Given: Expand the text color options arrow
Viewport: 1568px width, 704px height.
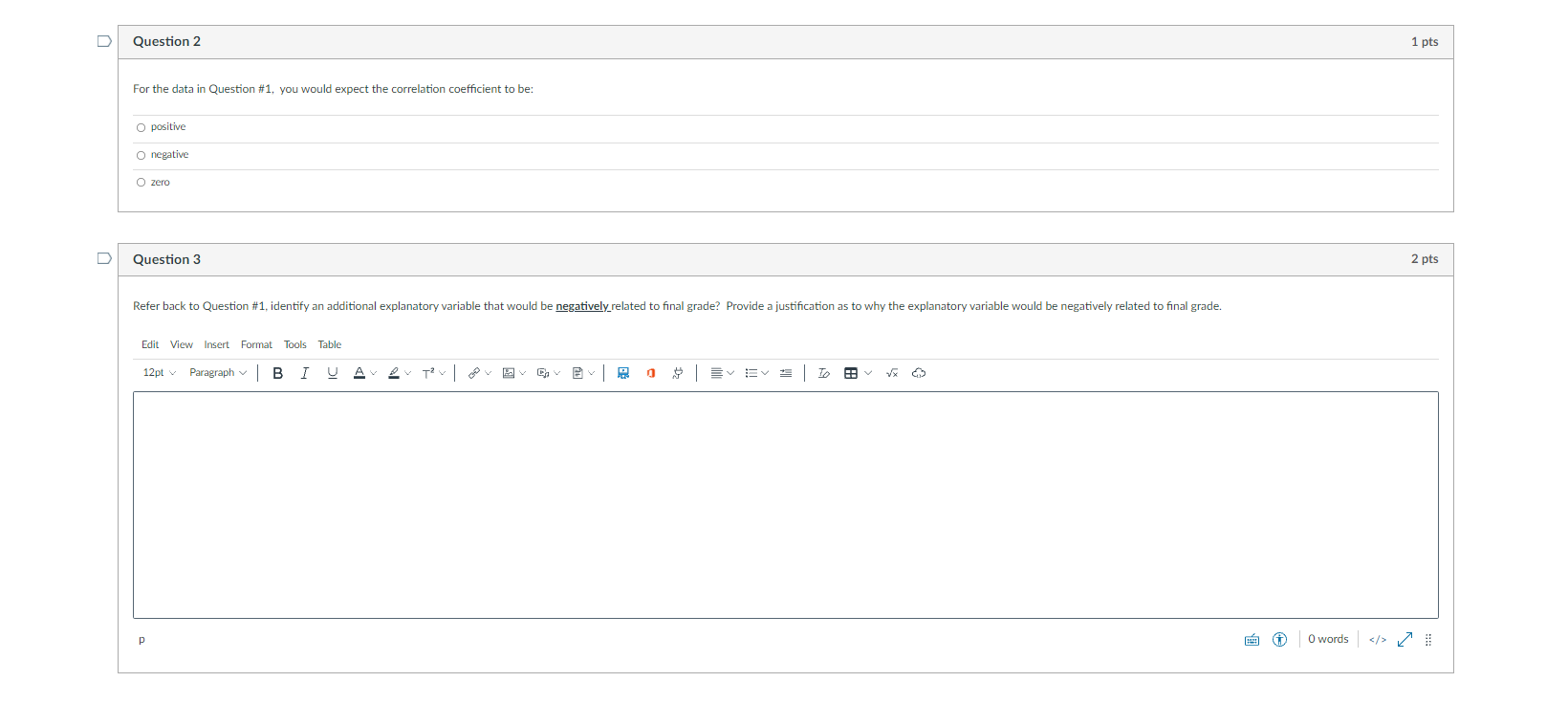Looking at the screenshot, I should tap(374, 373).
